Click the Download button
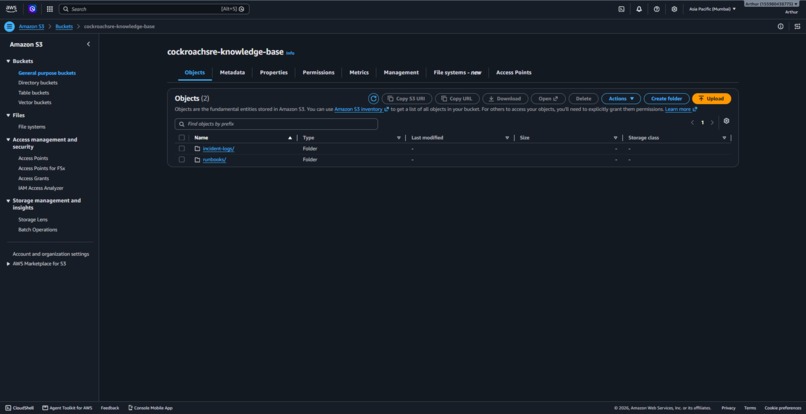Screen dimensions: 806x414 [505, 99]
